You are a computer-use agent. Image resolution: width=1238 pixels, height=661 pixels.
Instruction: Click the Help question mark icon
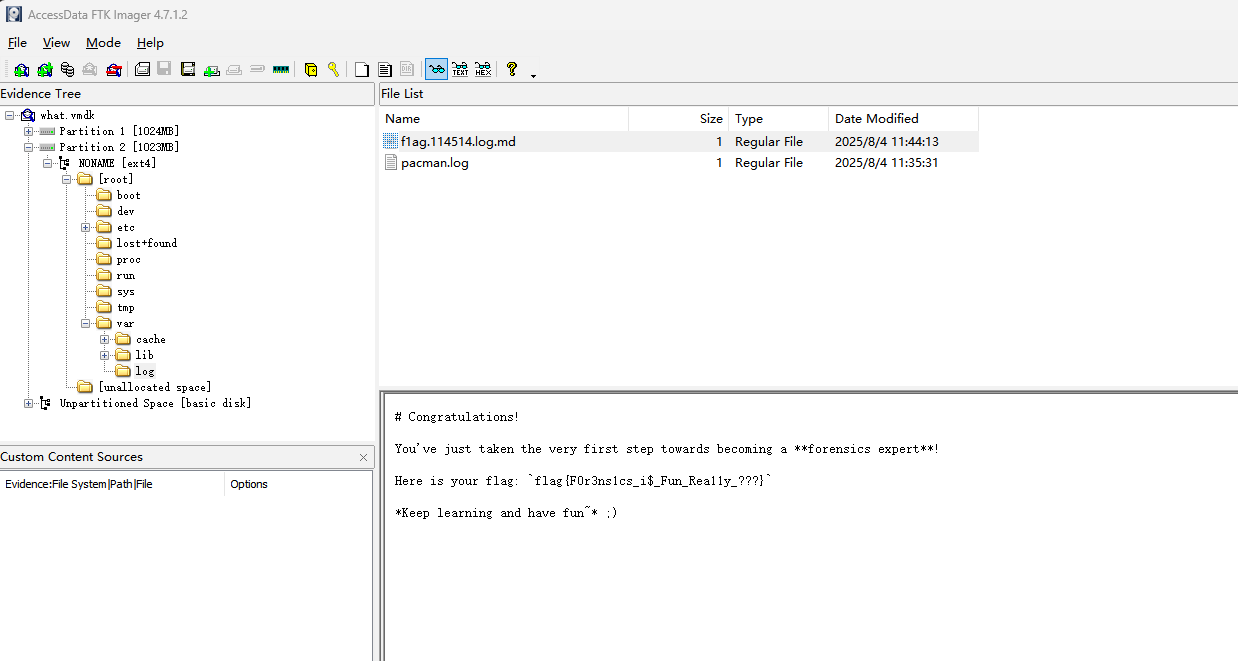(512, 69)
